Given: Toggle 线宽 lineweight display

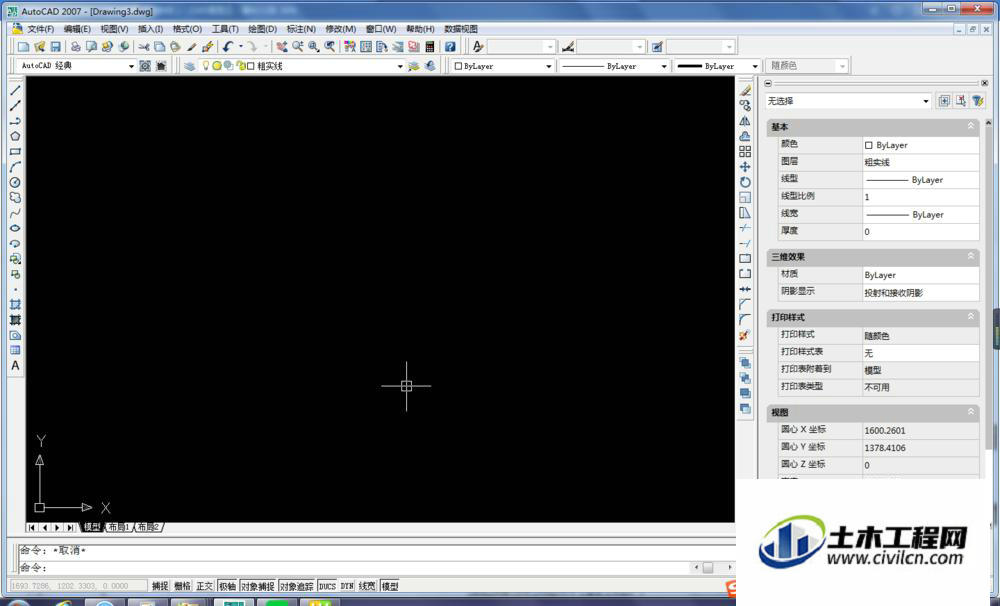Looking at the screenshot, I should (x=367, y=586).
